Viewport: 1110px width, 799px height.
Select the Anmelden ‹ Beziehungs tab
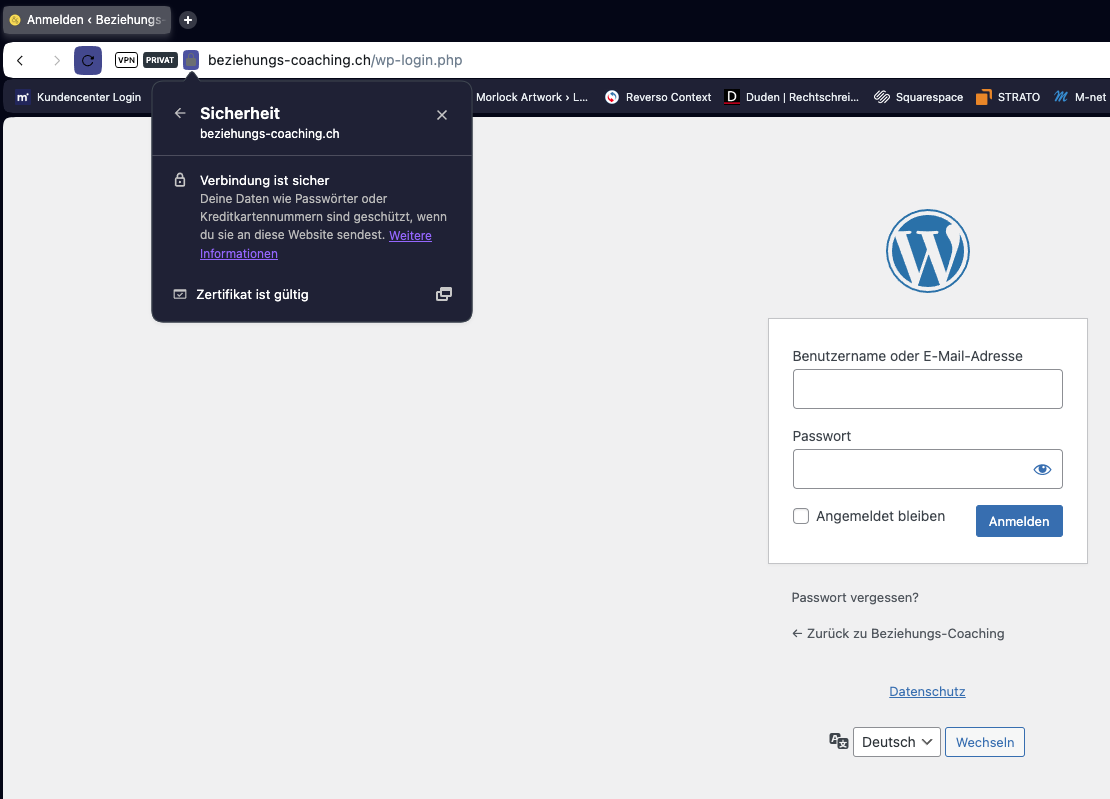(x=87, y=20)
